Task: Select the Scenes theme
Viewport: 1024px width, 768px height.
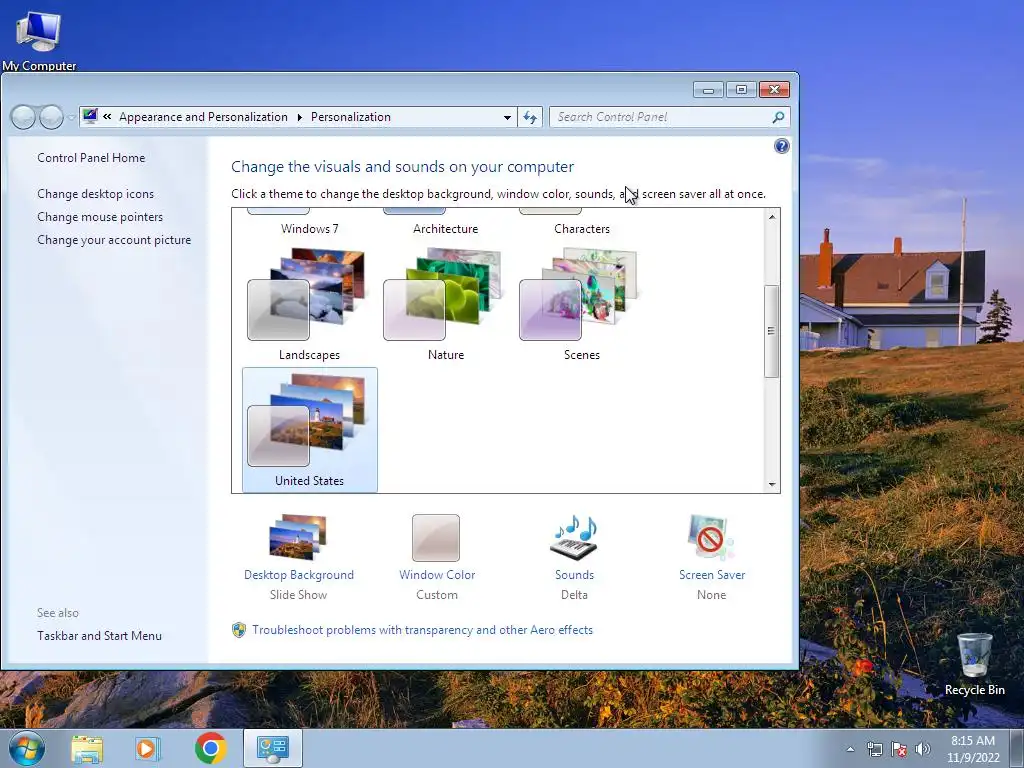Action: [581, 304]
